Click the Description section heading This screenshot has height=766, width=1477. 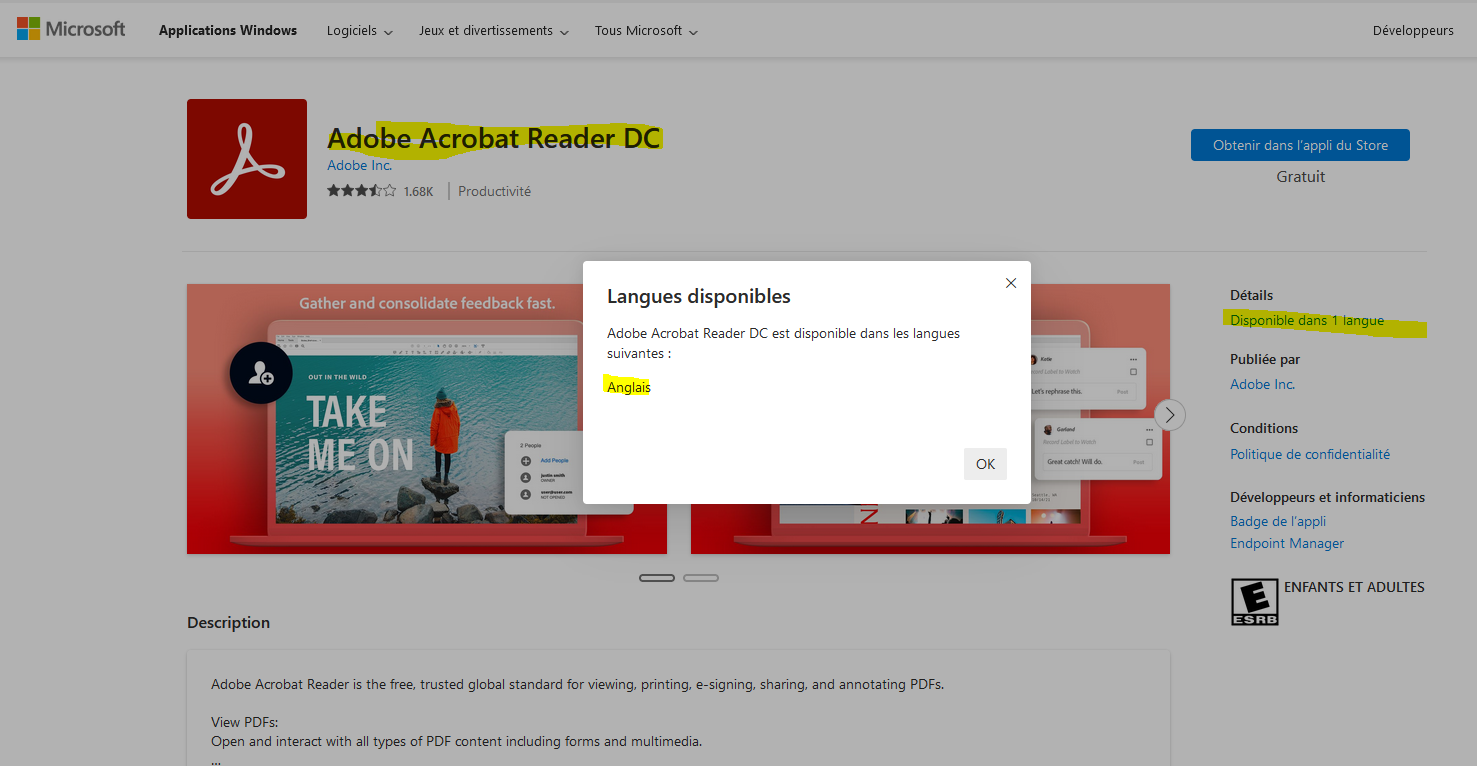228,623
